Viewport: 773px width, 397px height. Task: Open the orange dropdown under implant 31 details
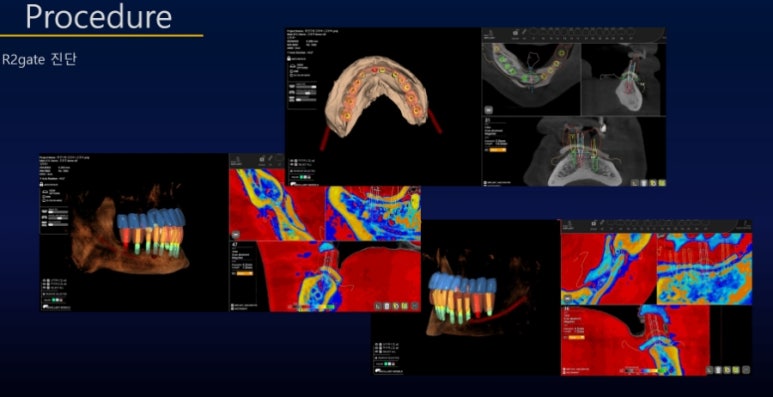[x=498, y=150]
